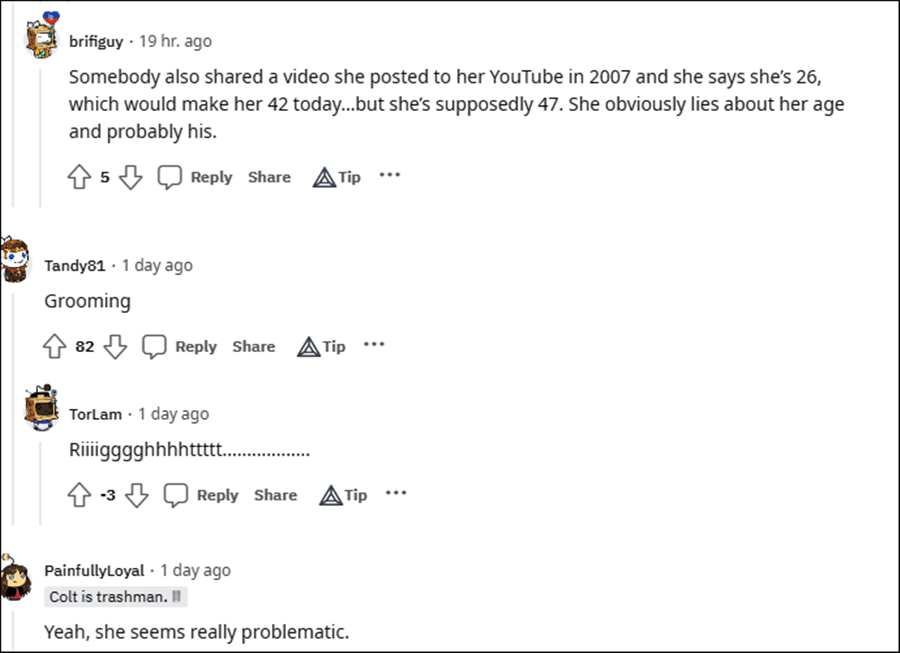Select the Tip triangle icon under brifiguy's comment
The height and width of the screenshot is (653, 900).
tap(325, 176)
